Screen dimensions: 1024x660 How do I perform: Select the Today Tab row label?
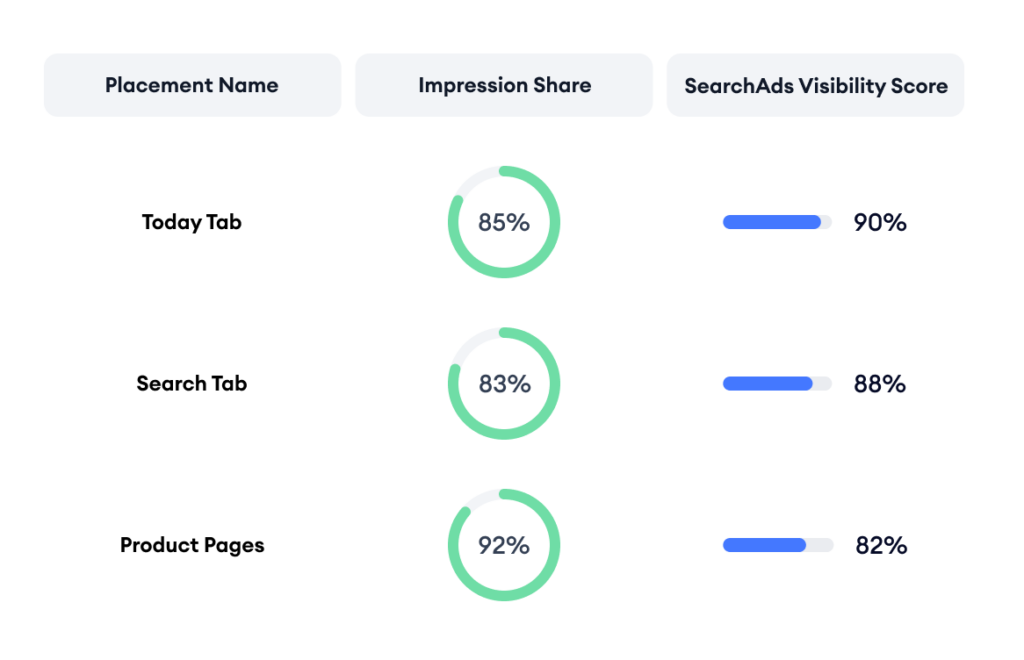[192, 223]
